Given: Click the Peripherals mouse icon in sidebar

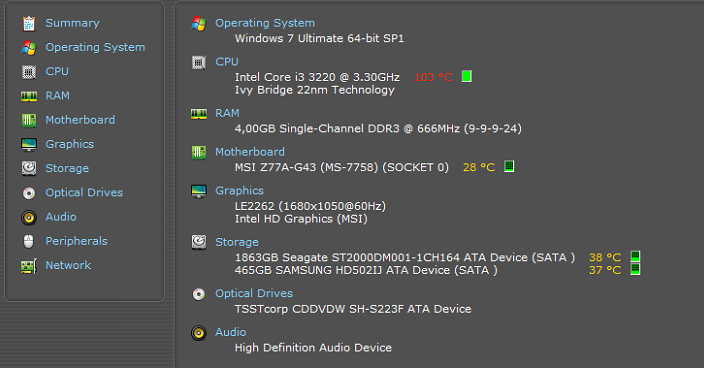Looking at the screenshot, I should click(29, 241).
